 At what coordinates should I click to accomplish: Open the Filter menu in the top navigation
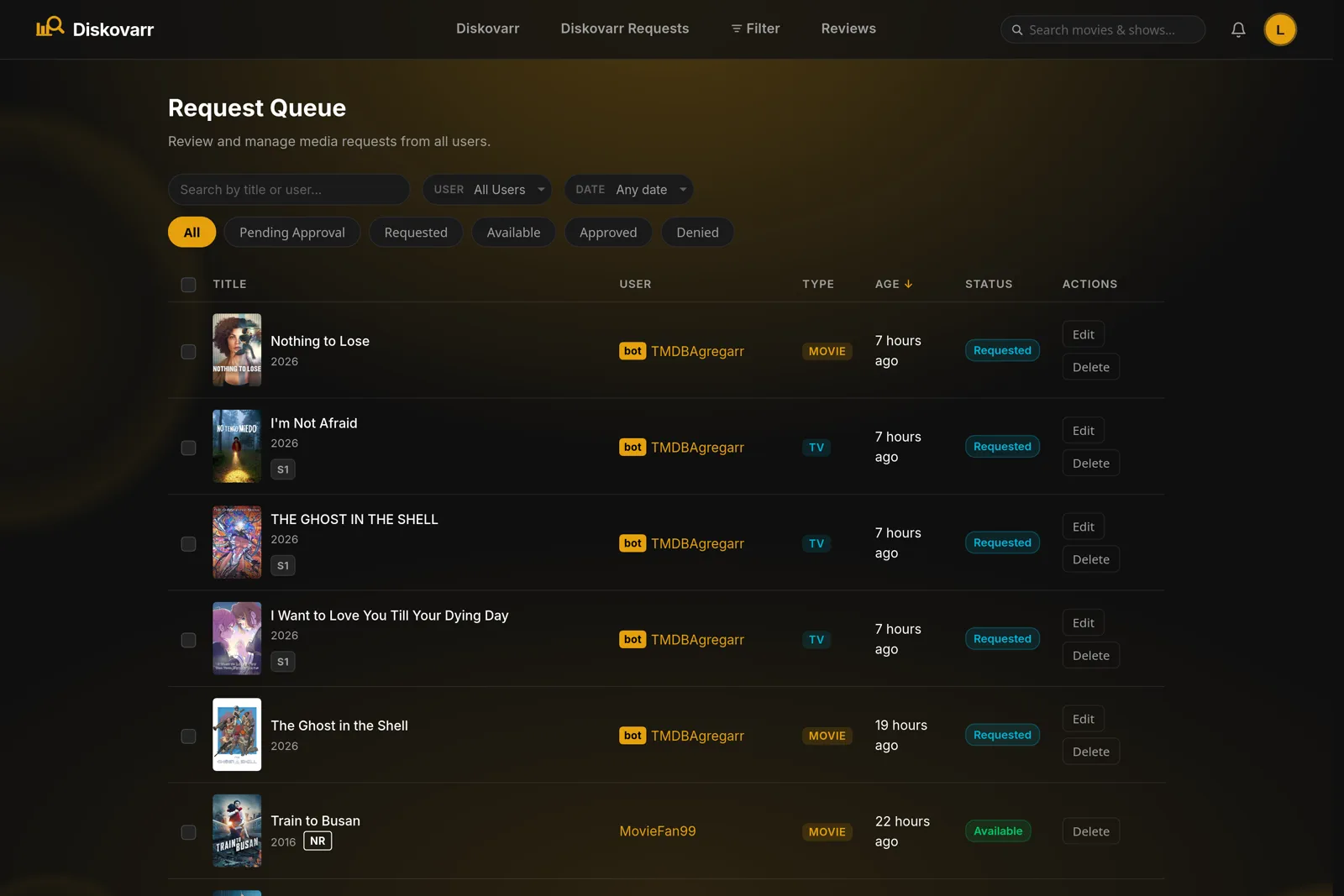coord(755,29)
